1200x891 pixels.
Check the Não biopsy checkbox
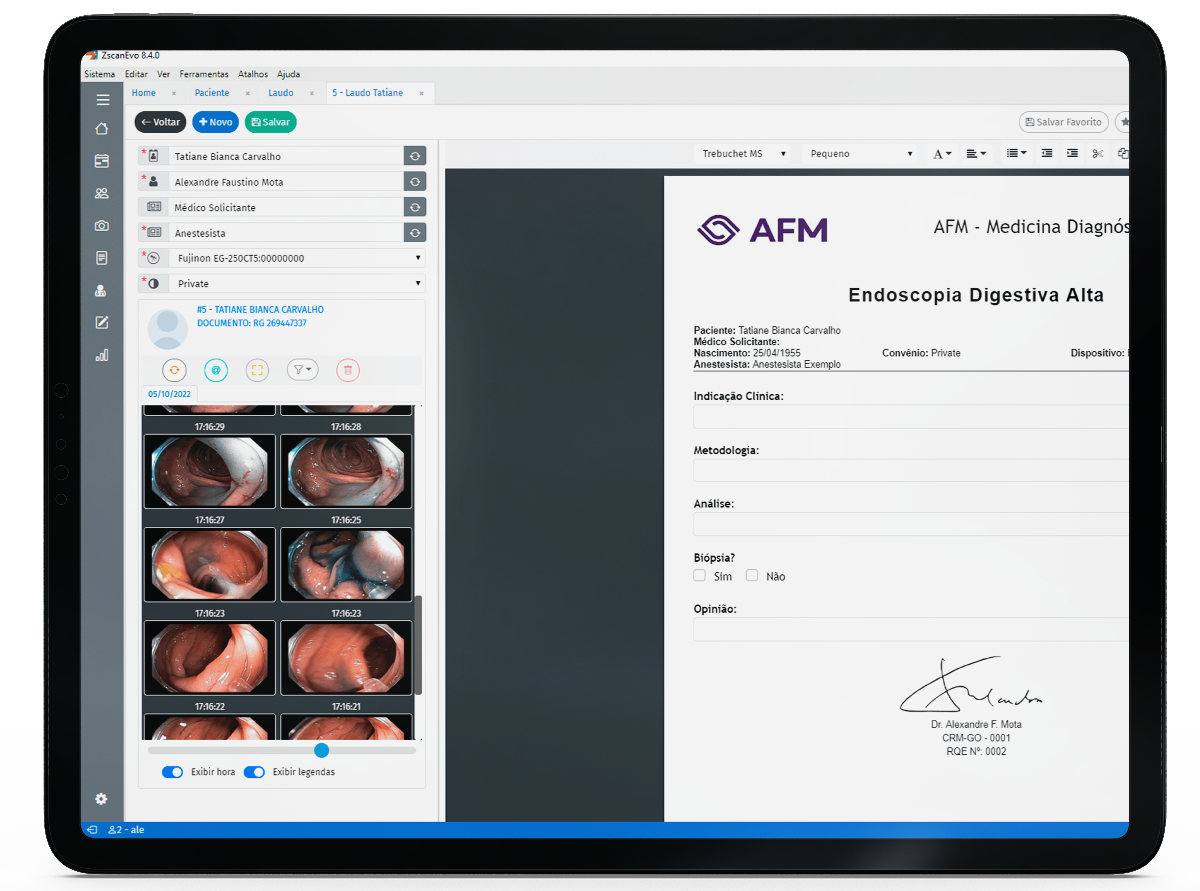tap(752, 576)
